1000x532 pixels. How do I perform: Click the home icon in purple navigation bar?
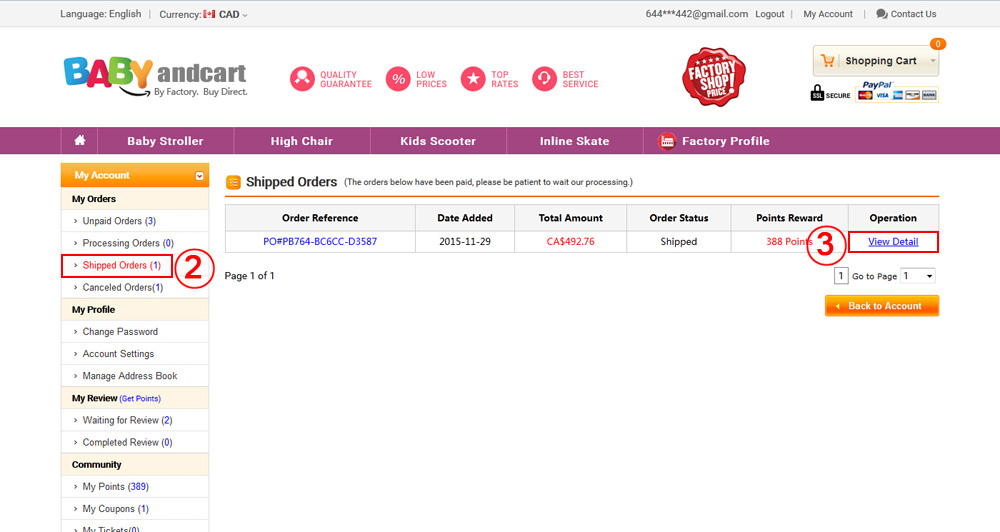point(80,140)
